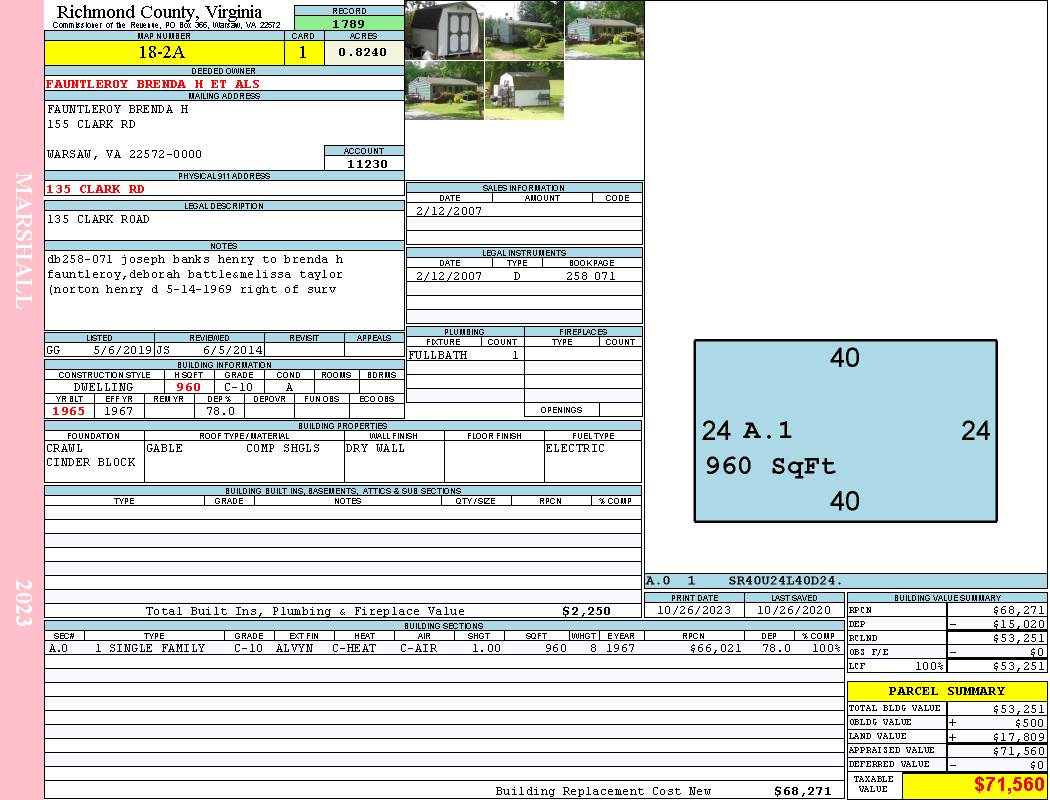Viewport: 1050px width, 800px height.
Task: Click listed date 5/6/2019
Action: 123,350
